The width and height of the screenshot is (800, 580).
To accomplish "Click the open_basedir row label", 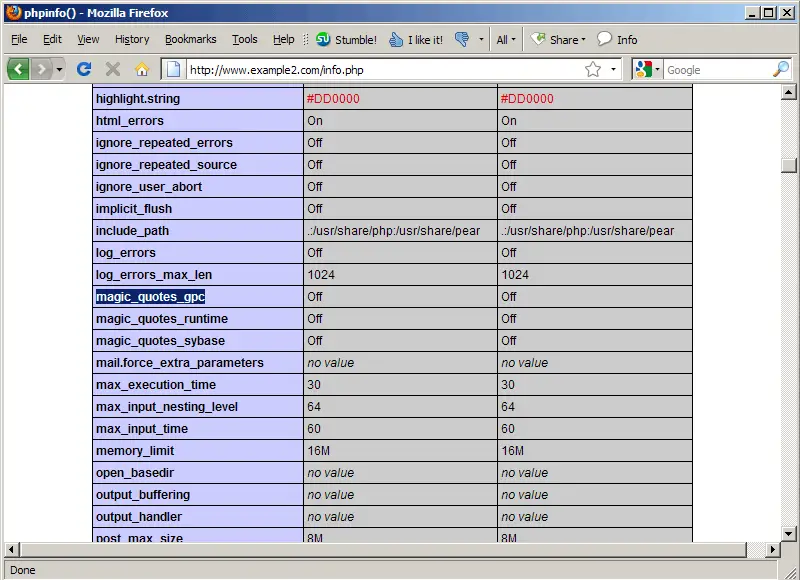I will pyautogui.click(x=135, y=473).
